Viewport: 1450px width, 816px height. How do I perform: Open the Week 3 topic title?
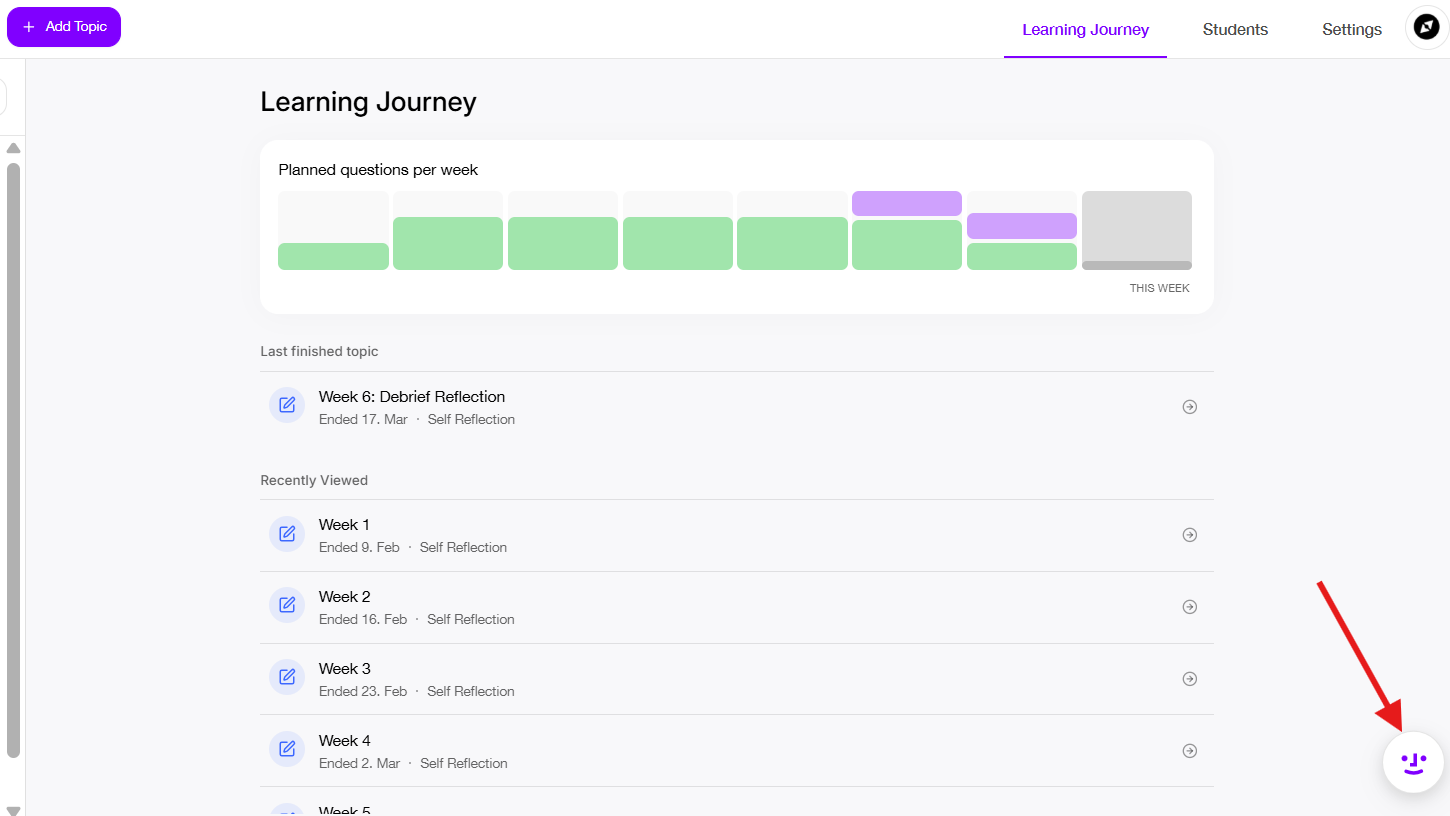pos(345,669)
